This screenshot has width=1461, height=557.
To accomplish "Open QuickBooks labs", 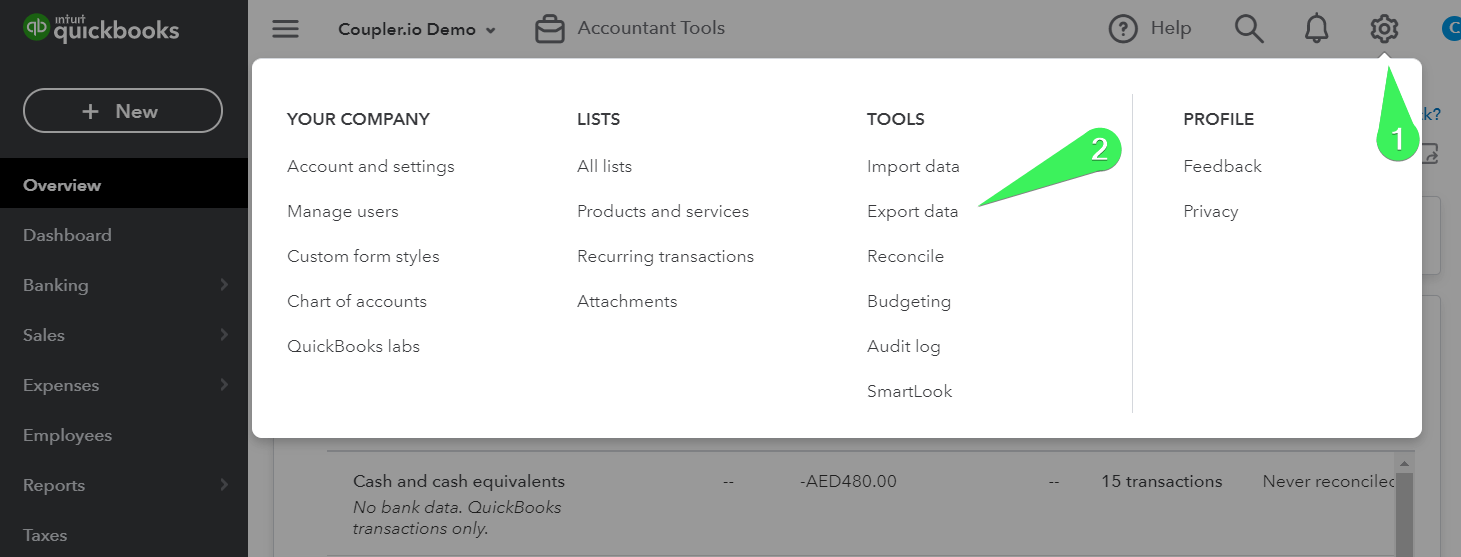I will [x=353, y=346].
